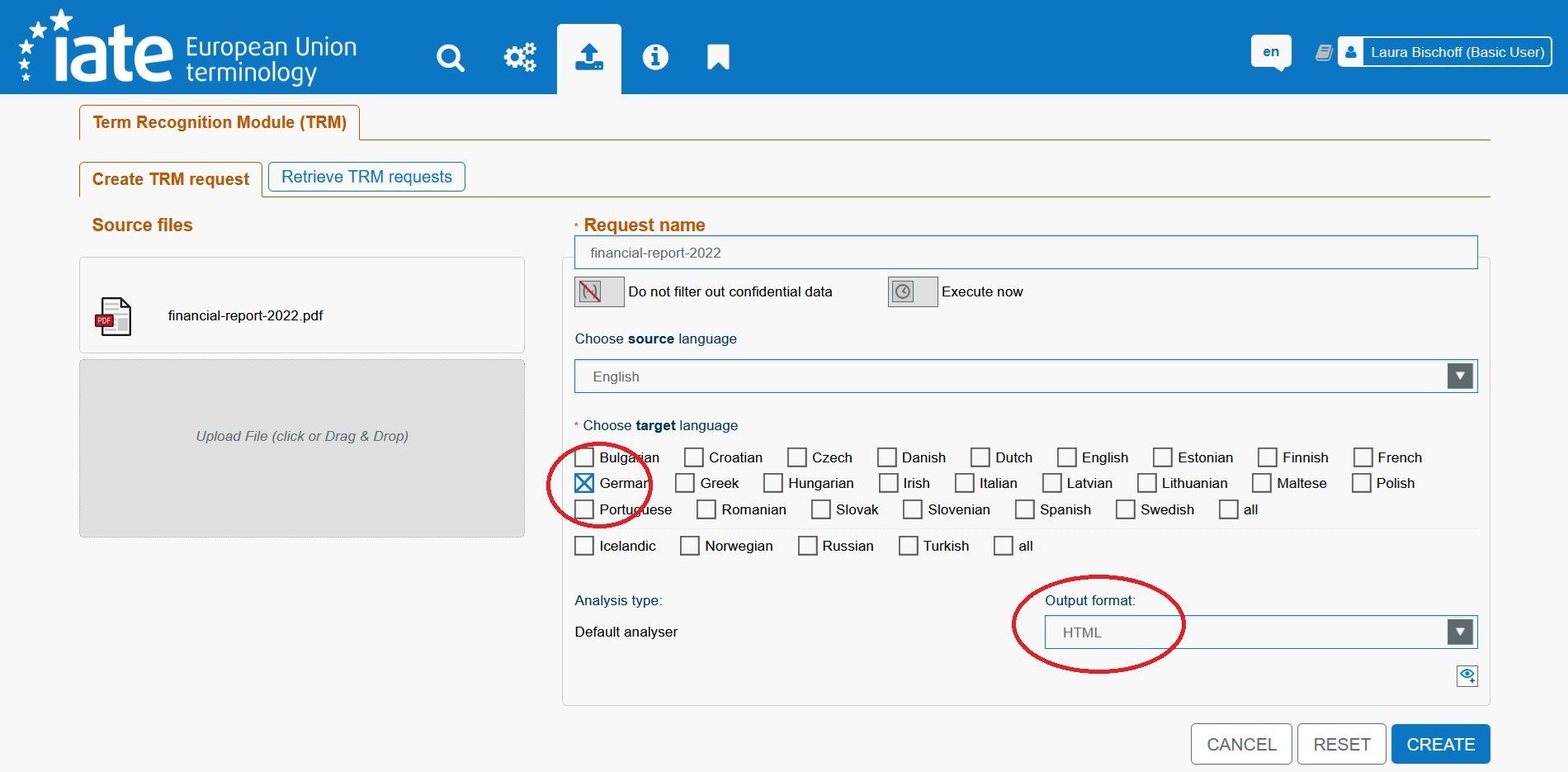The height and width of the screenshot is (772, 1568).
Task: Click the Request name input field
Action: click(x=1025, y=253)
